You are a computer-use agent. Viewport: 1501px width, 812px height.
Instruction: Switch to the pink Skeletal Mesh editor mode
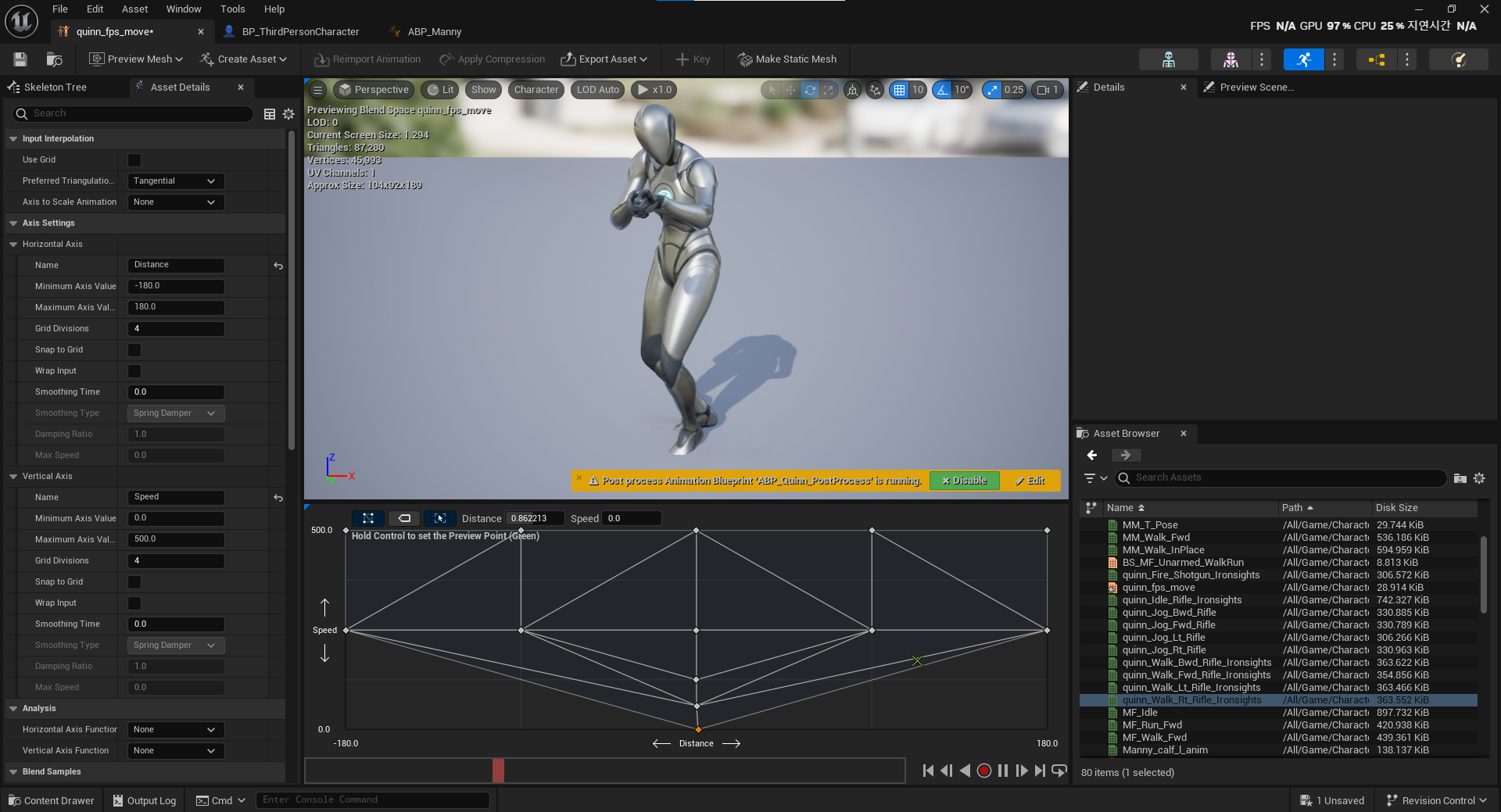(x=1231, y=59)
